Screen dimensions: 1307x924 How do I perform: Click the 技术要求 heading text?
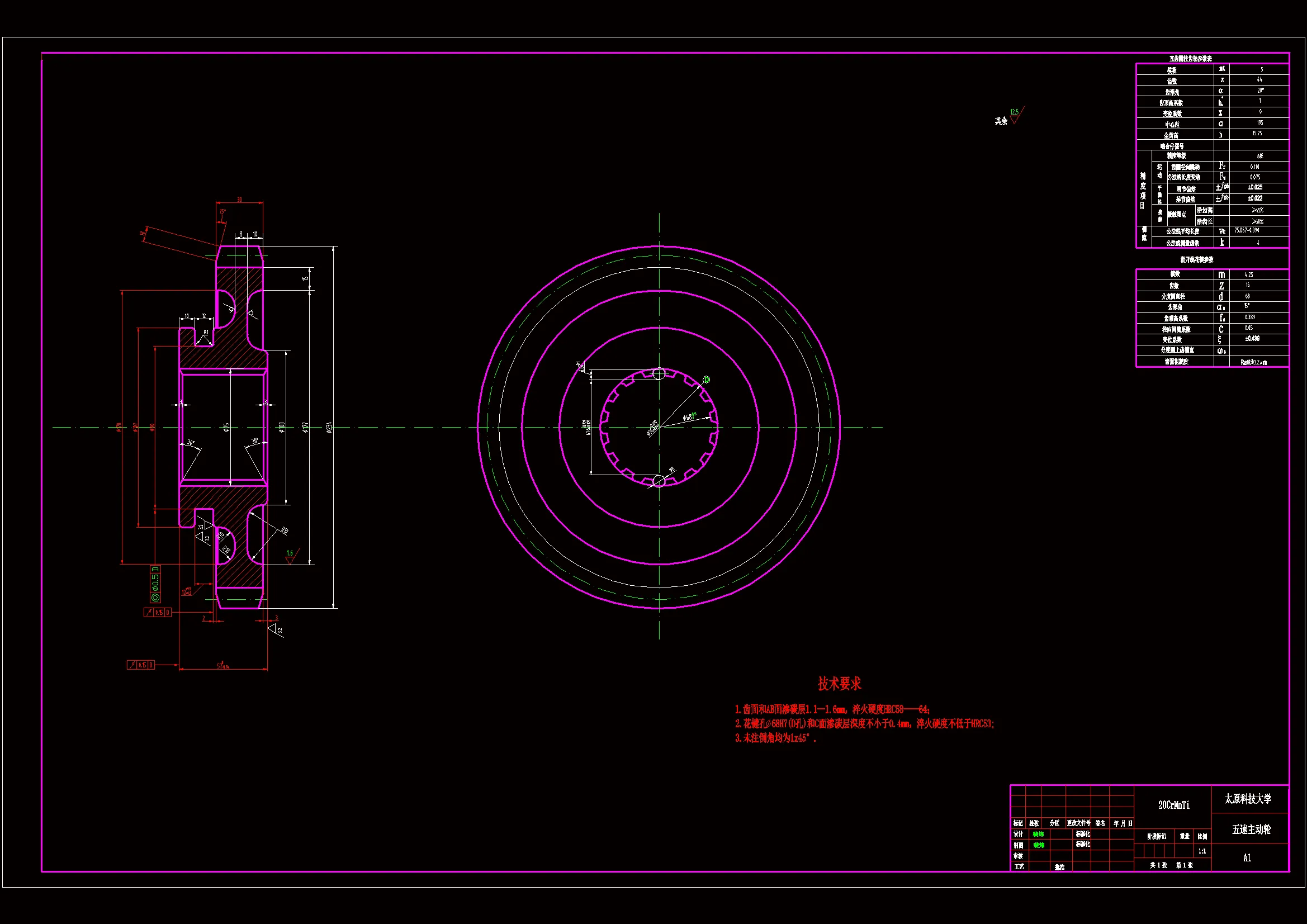839,683
